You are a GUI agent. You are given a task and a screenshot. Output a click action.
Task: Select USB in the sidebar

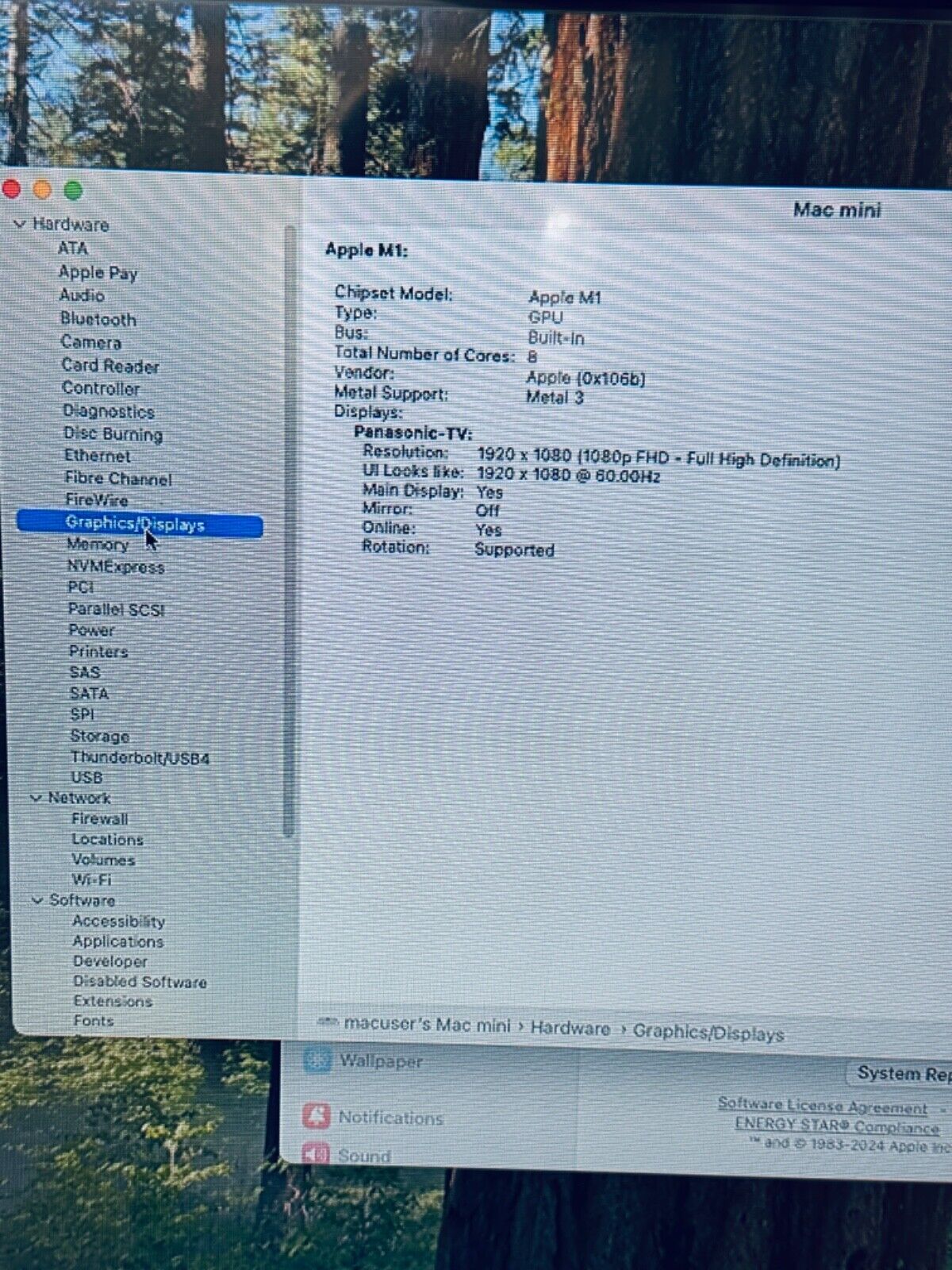tap(86, 778)
